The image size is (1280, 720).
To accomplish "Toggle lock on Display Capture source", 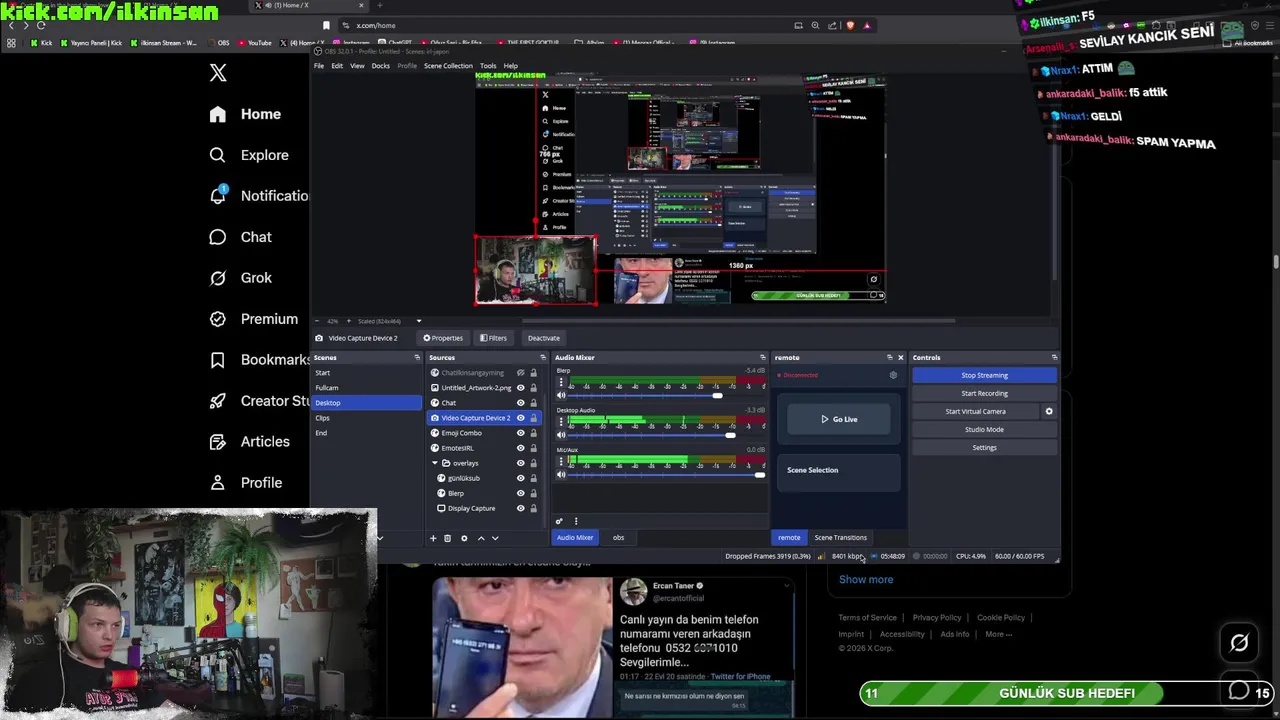I will [533, 508].
